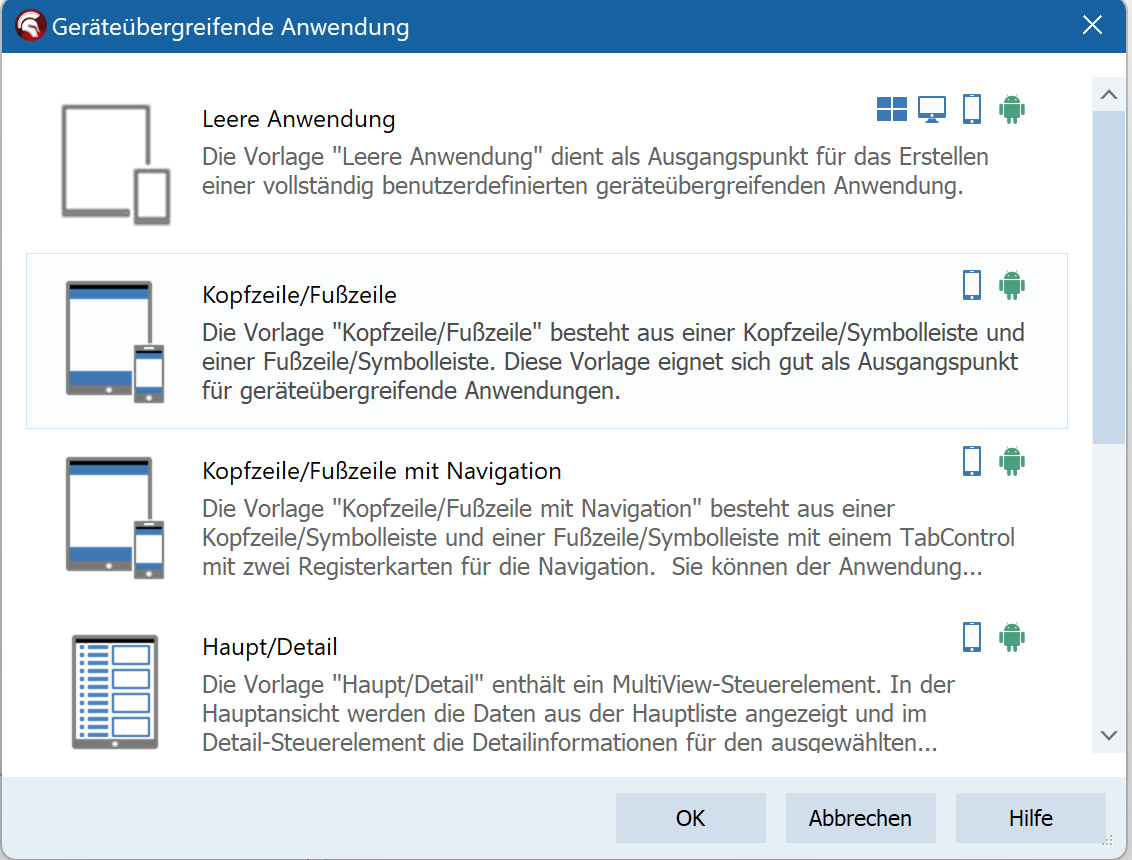Viewport: 1132px width, 860px height.
Task: Click the Android icon in Kopfzeile/Fußzeile row
Action: (x=1012, y=285)
